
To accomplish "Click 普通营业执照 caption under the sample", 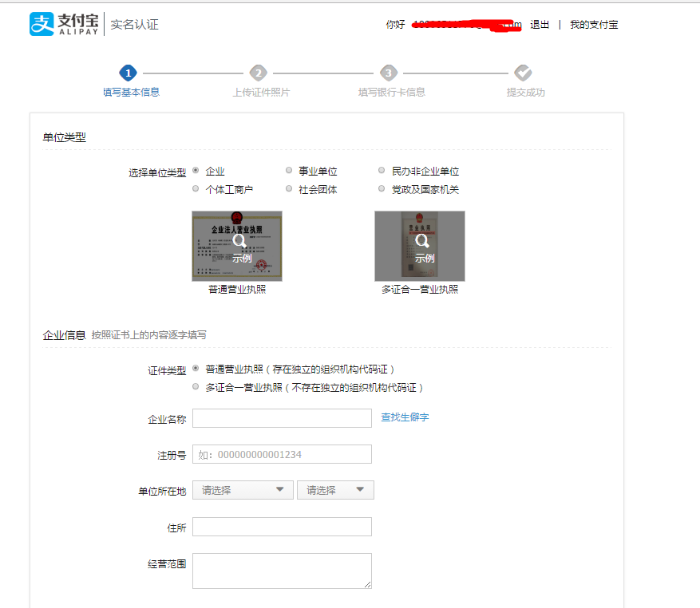I will [x=237, y=290].
